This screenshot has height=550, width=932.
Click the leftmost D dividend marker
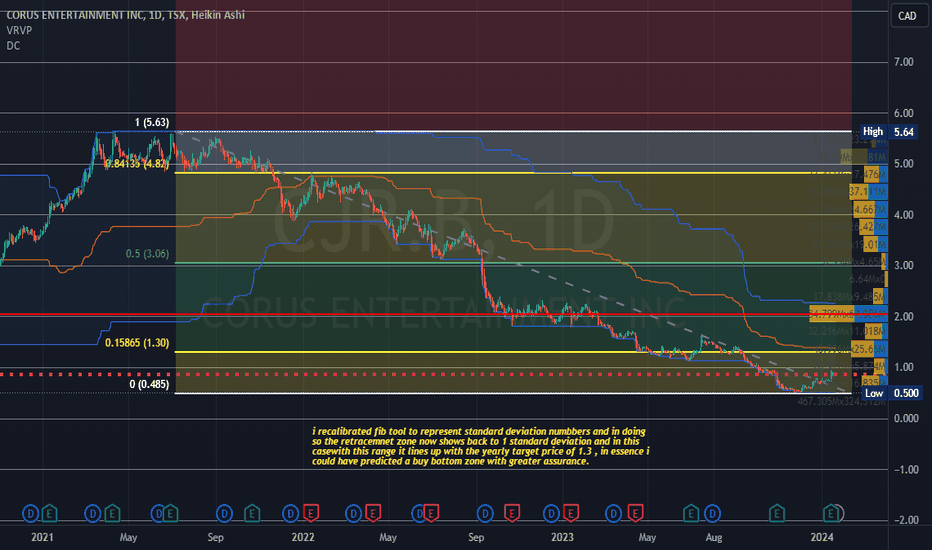click(30, 513)
